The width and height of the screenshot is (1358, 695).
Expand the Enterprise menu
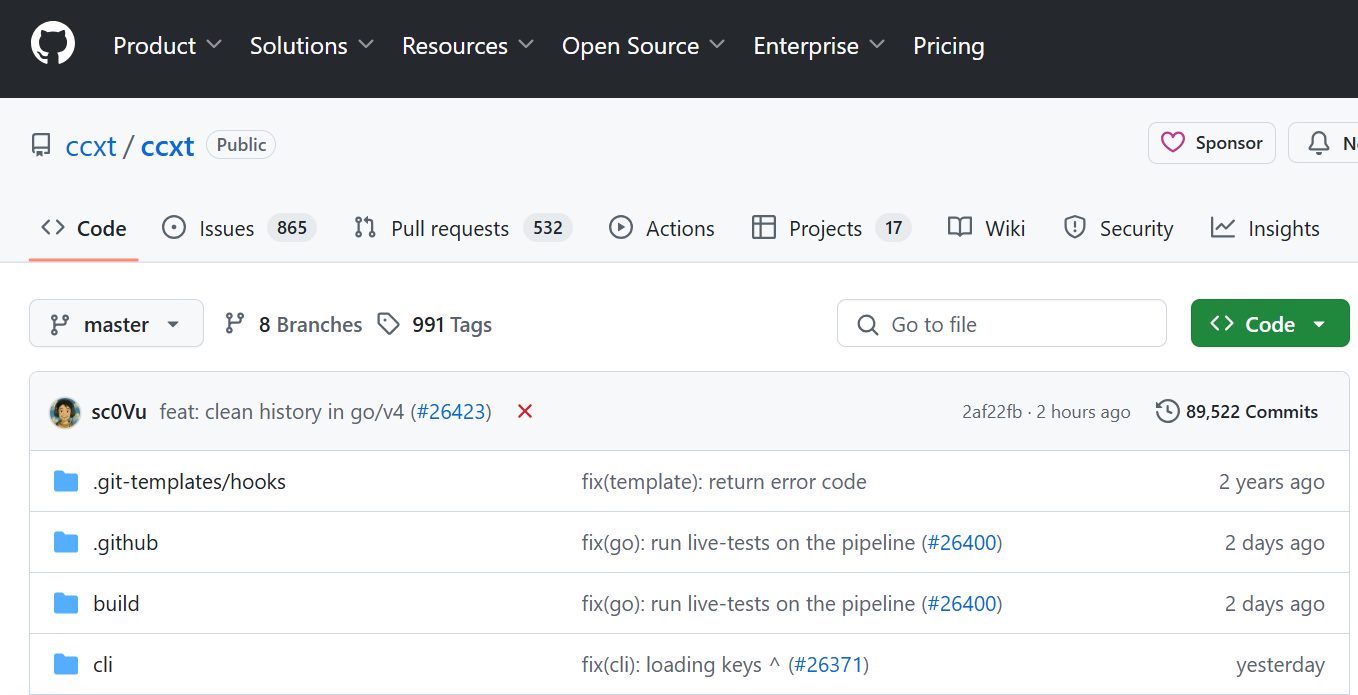pyautogui.click(x=819, y=46)
